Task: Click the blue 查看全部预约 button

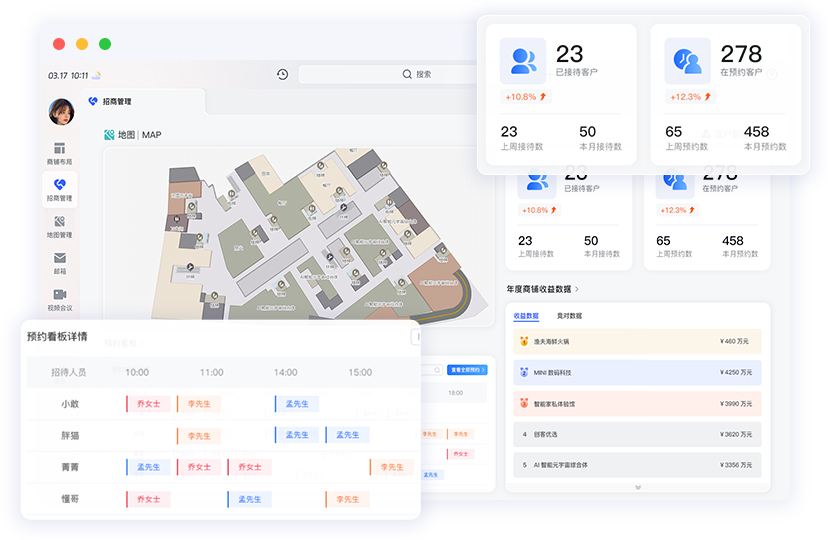Action: point(467,370)
